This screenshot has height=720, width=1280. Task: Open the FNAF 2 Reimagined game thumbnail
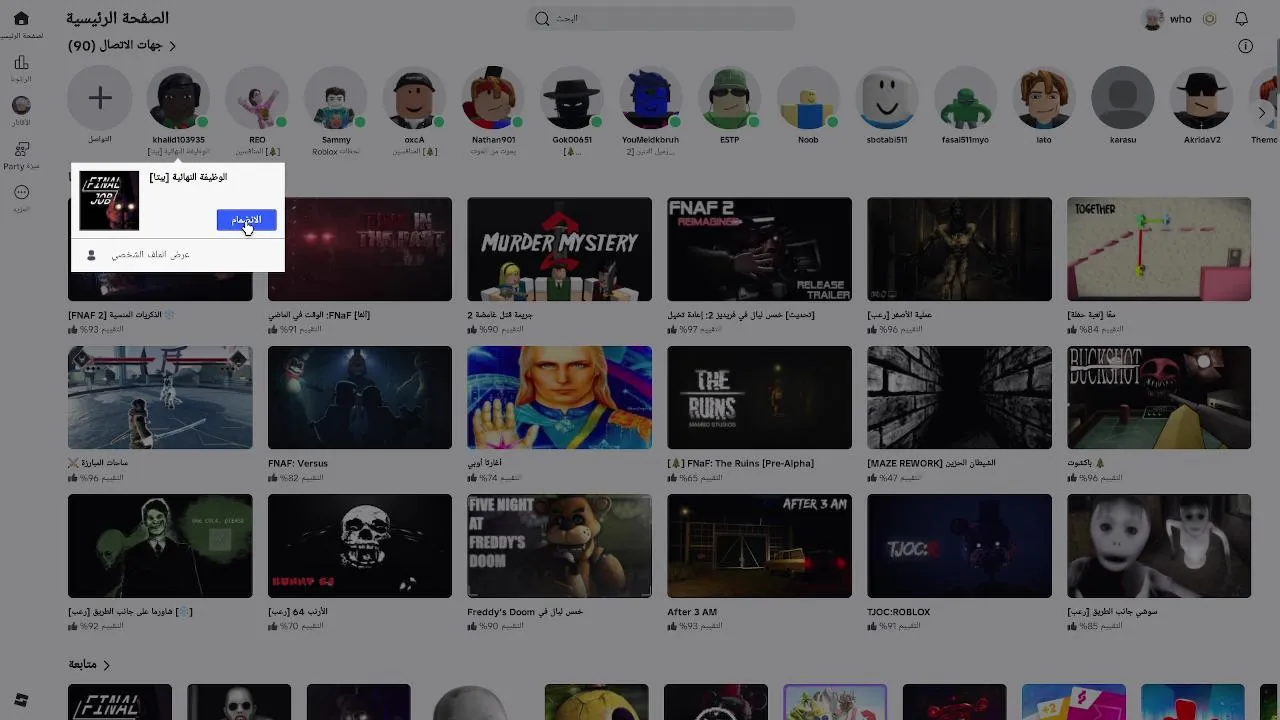pyautogui.click(x=759, y=249)
